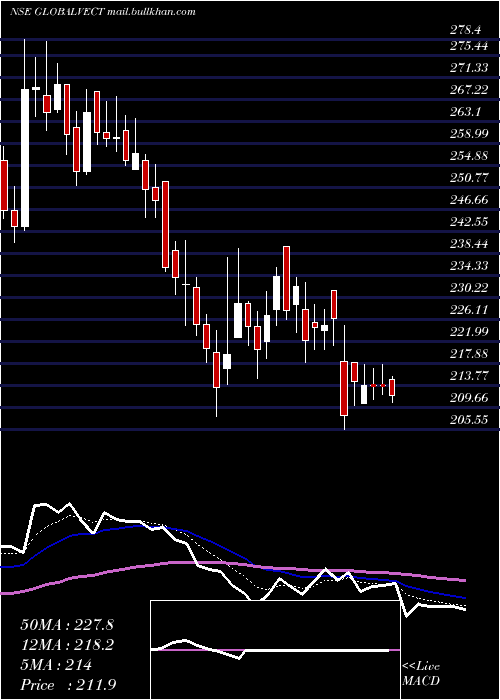Click the 250.77 price axis label
Screen dimensions: 500x700
(471, 178)
